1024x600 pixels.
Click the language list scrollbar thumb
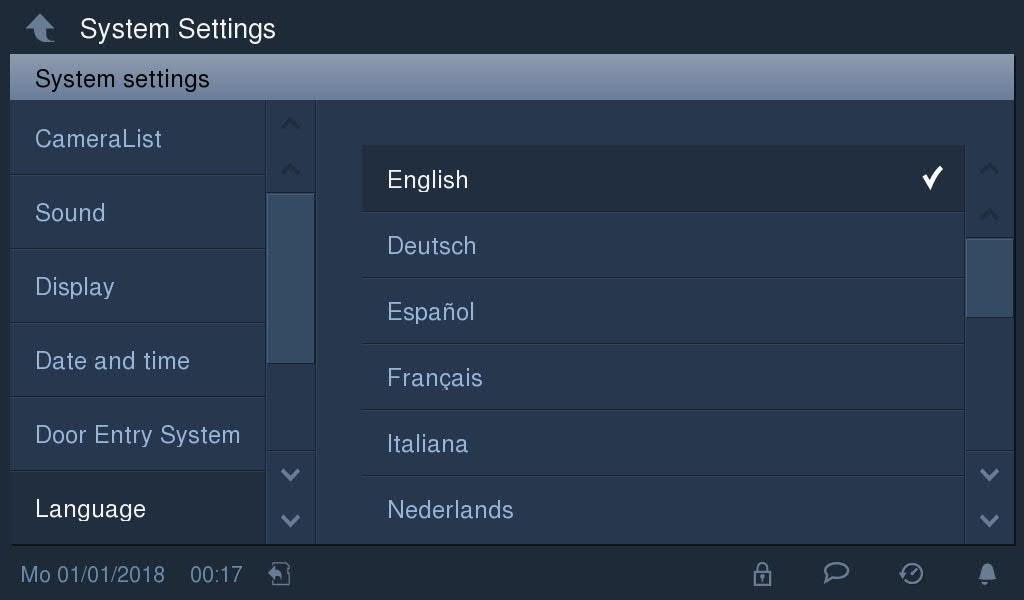point(989,278)
